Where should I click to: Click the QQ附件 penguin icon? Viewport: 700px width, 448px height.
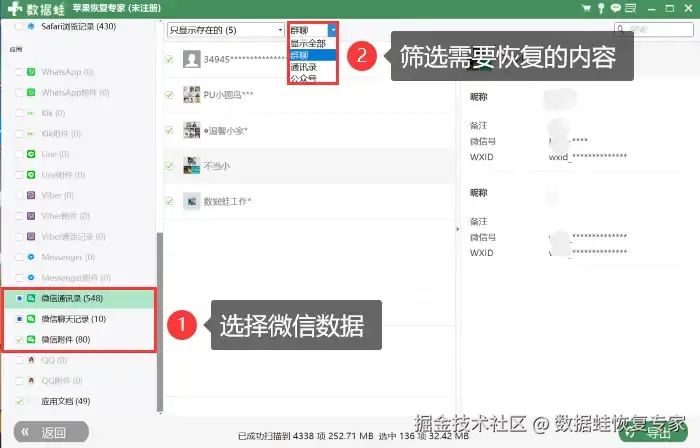pos(31,380)
